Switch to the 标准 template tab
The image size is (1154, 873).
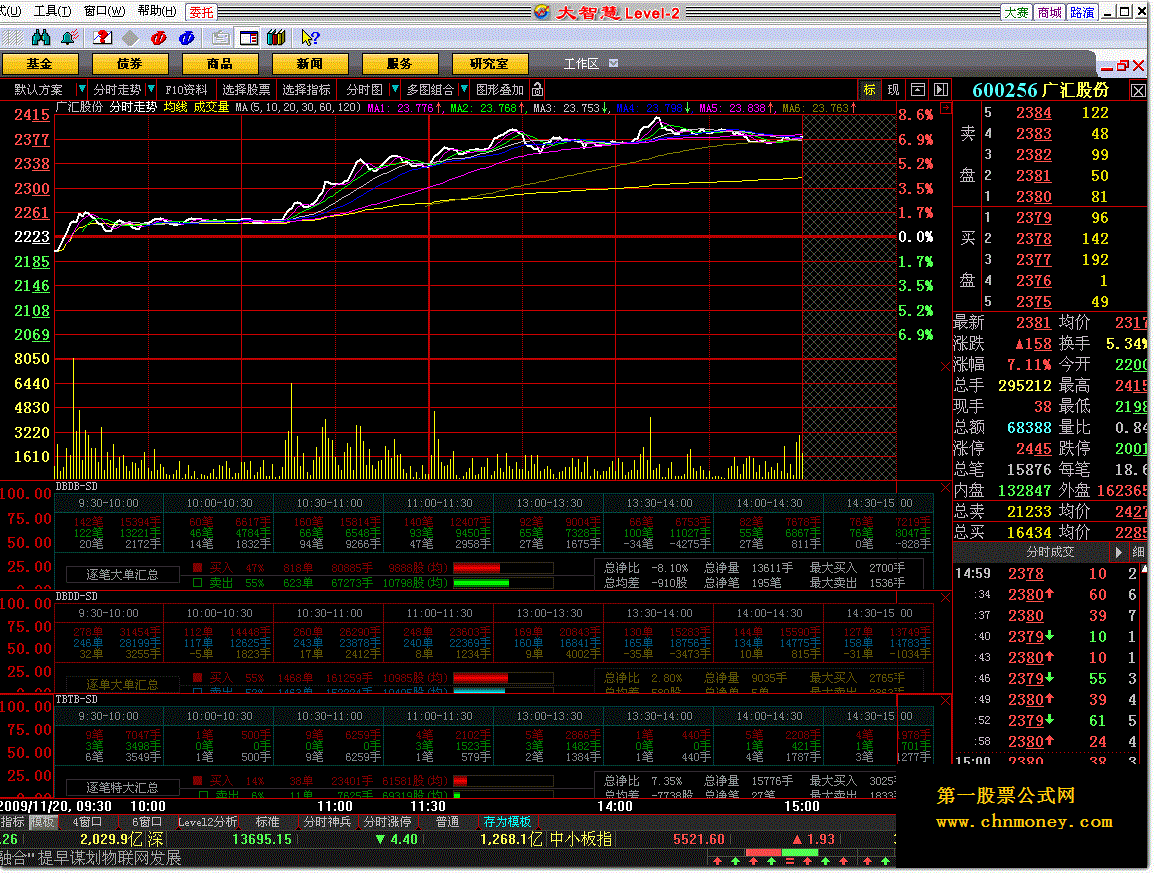pos(267,822)
